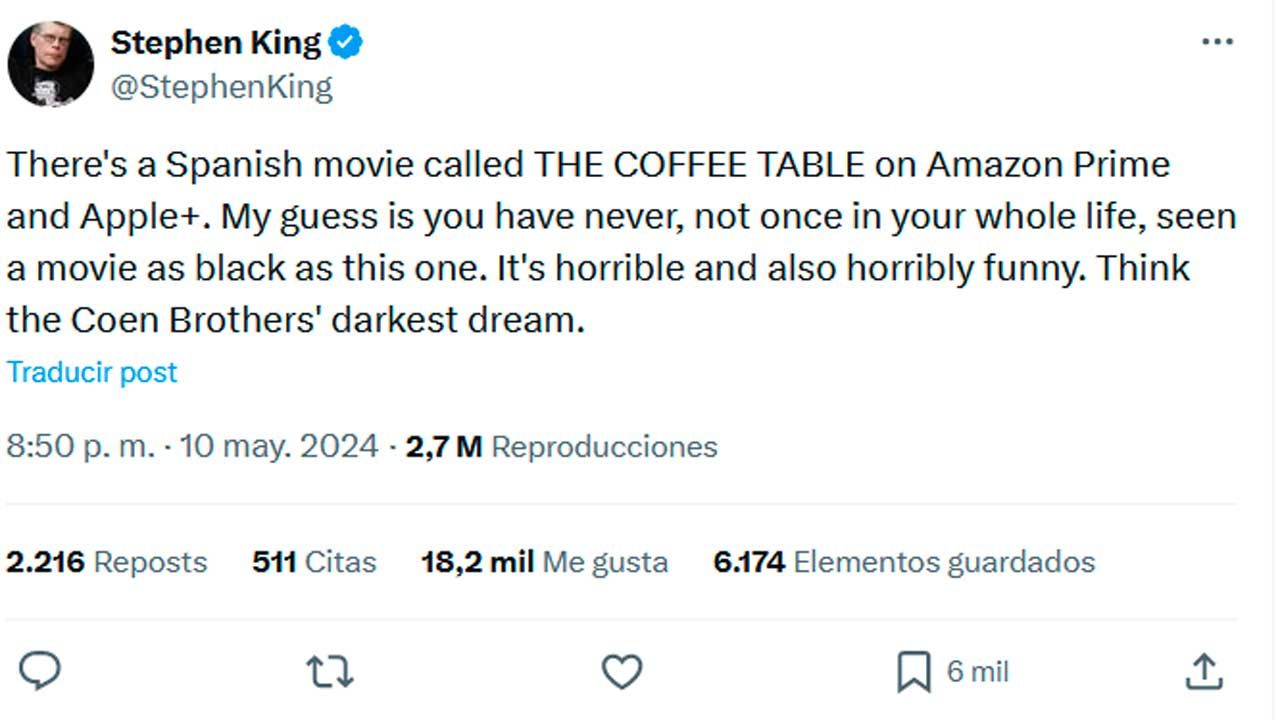Show the 2.216 Reposts list
This screenshot has width=1280, height=720.
[x=107, y=562]
